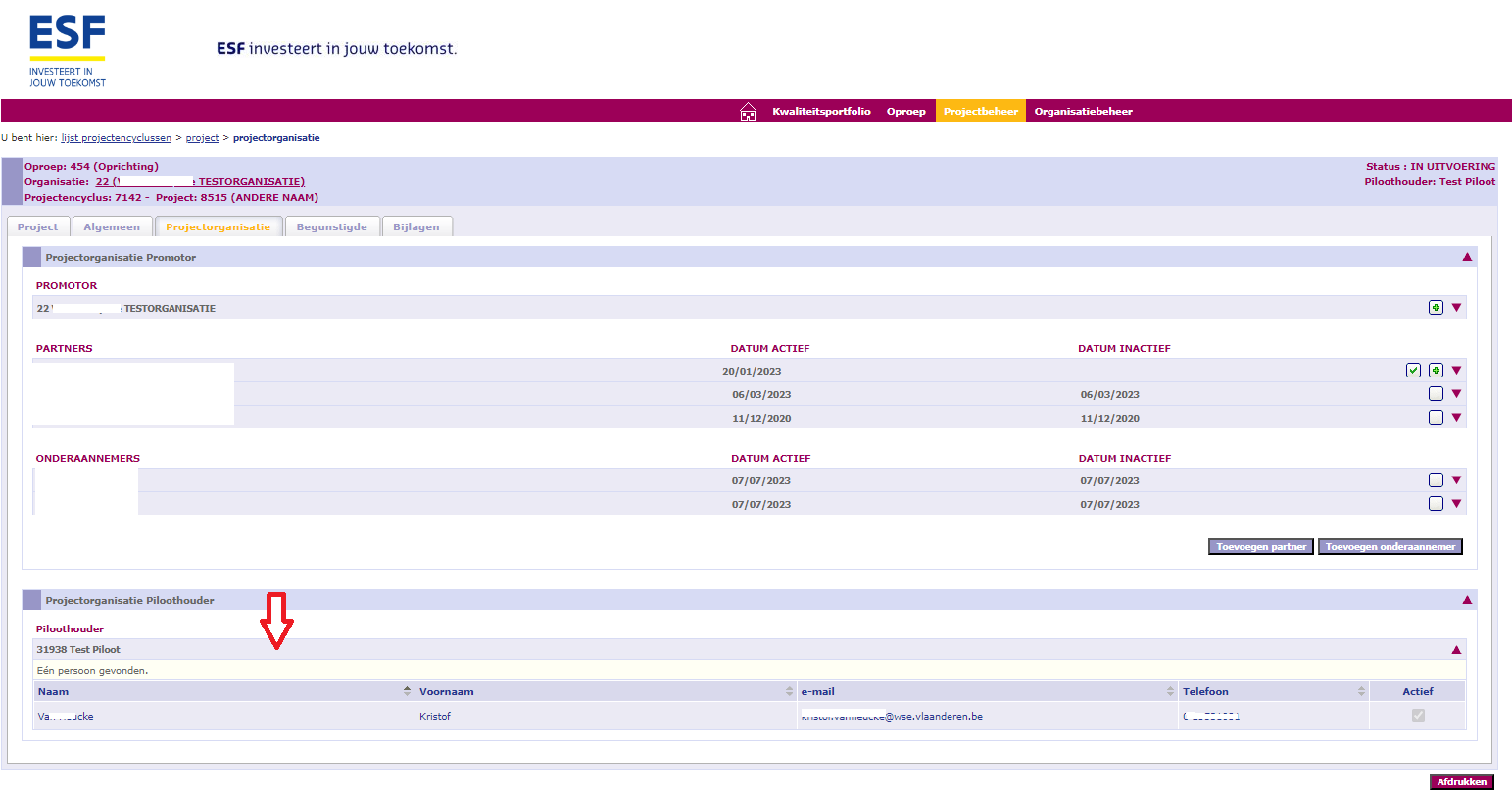
Task: Expand second onderaannemer row
Action: click(x=1456, y=504)
